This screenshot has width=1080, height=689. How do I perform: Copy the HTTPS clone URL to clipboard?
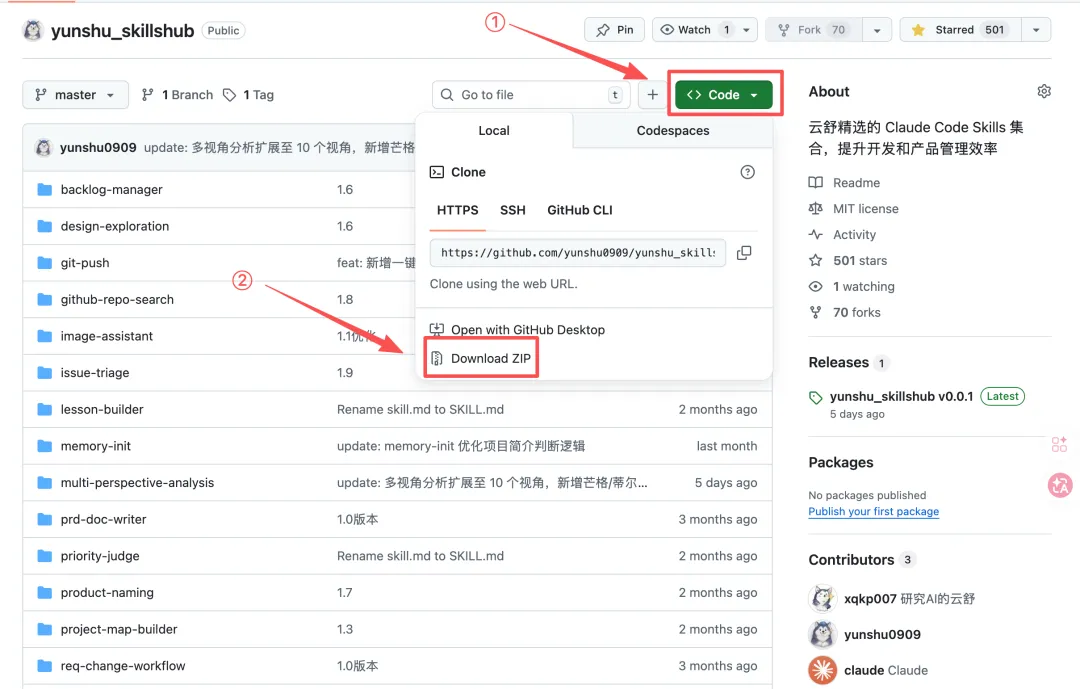point(744,253)
